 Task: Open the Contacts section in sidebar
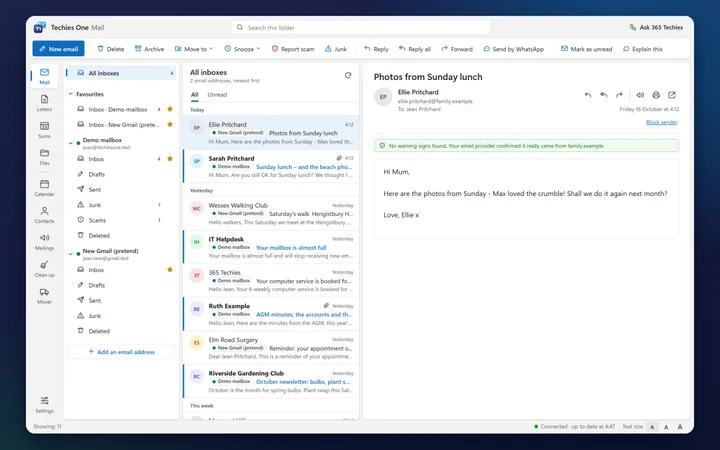[x=44, y=215]
